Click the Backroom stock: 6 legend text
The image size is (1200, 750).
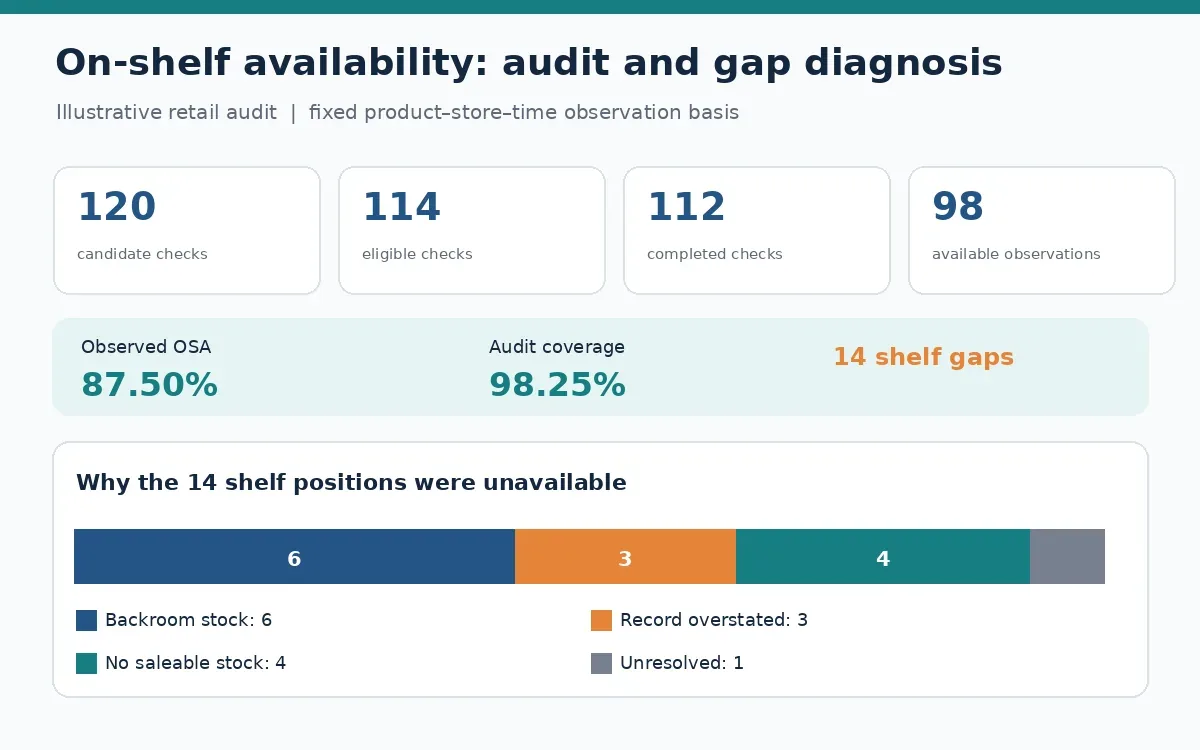click(188, 620)
